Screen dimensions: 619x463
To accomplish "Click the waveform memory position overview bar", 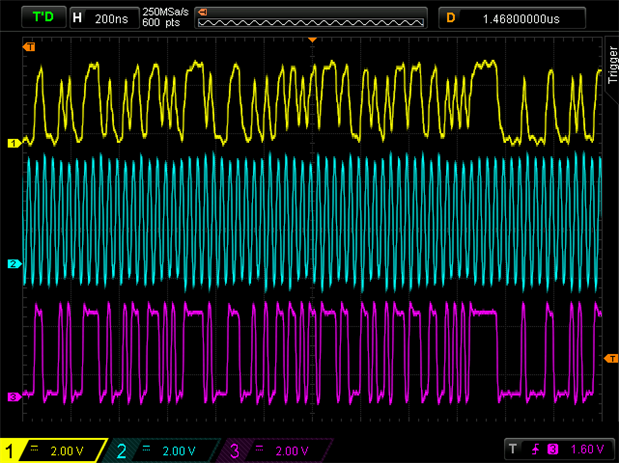I will click(x=310, y=17).
